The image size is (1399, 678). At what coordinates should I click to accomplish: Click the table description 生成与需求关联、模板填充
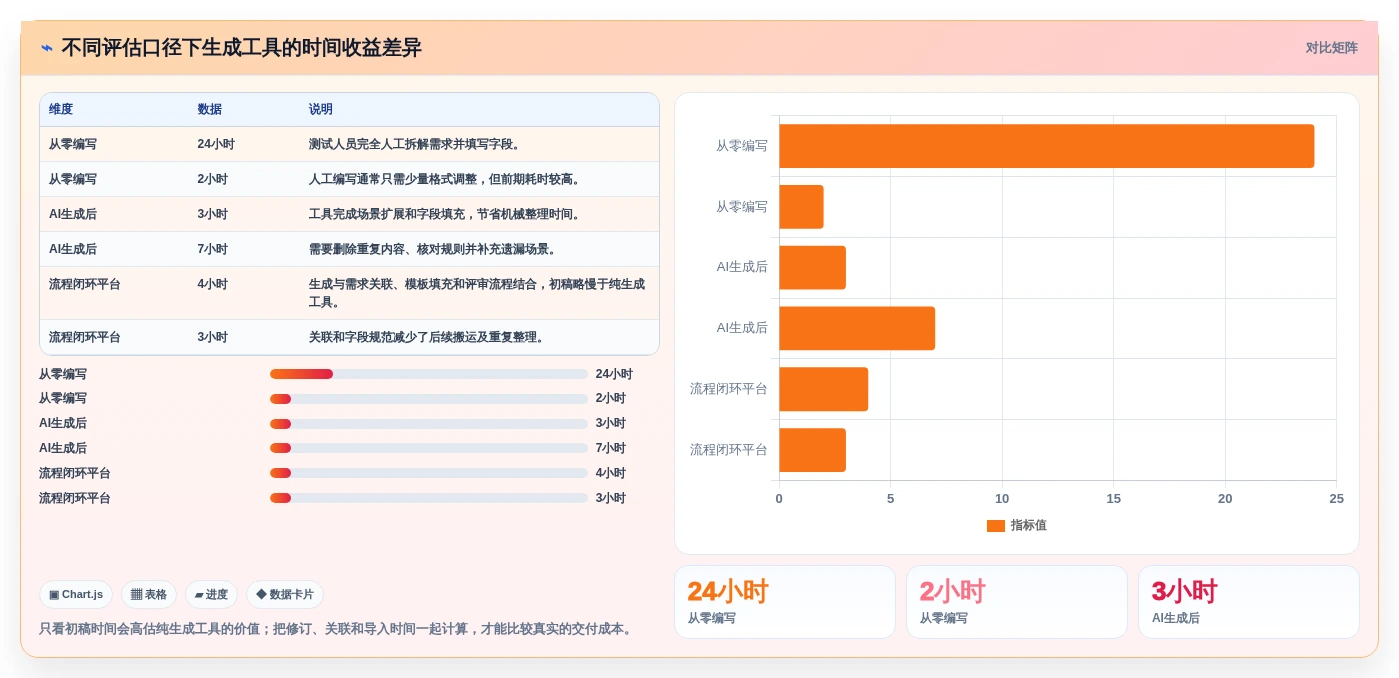click(x=477, y=293)
